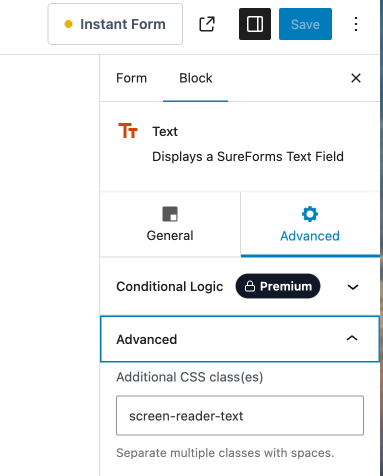The width and height of the screenshot is (383, 476).
Task: Click the Conditional Logic panel title
Action: [170, 286]
